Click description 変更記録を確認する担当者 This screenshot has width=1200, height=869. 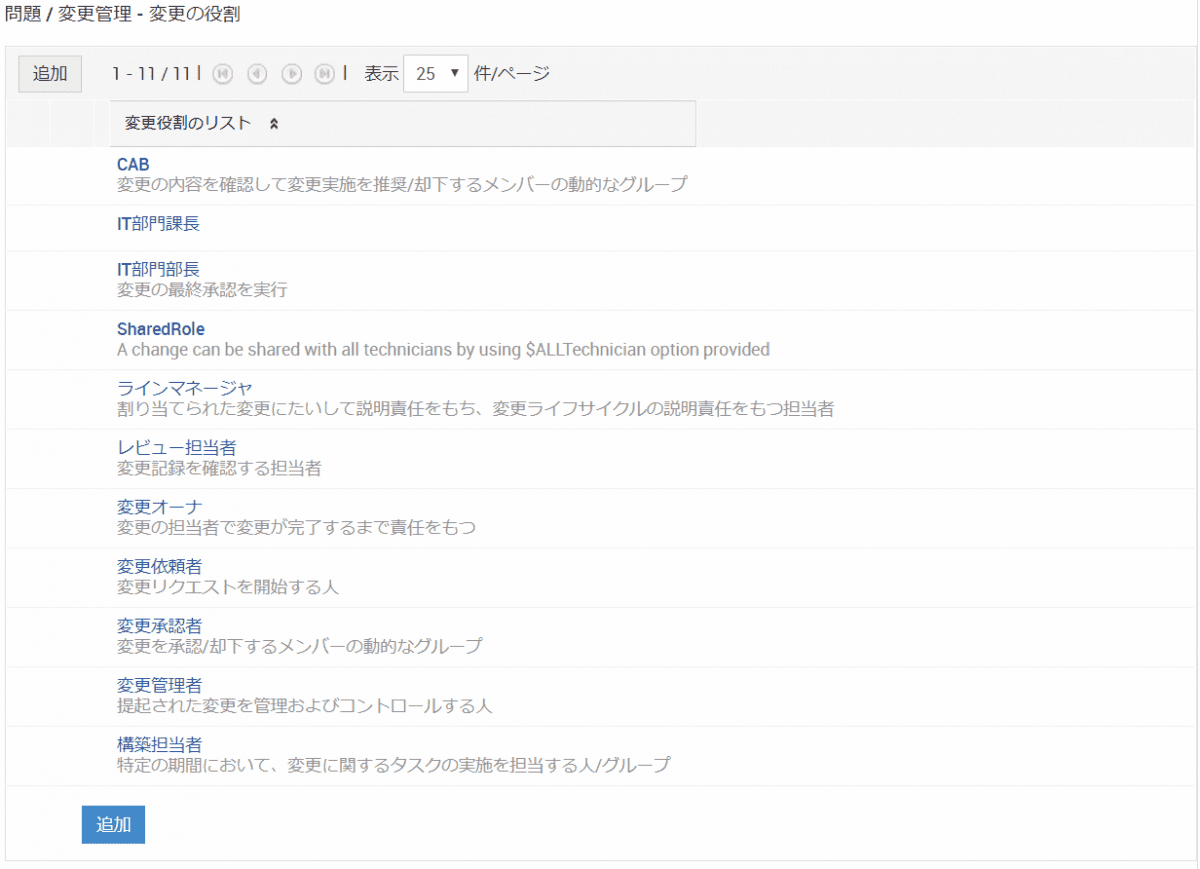coord(219,468)
